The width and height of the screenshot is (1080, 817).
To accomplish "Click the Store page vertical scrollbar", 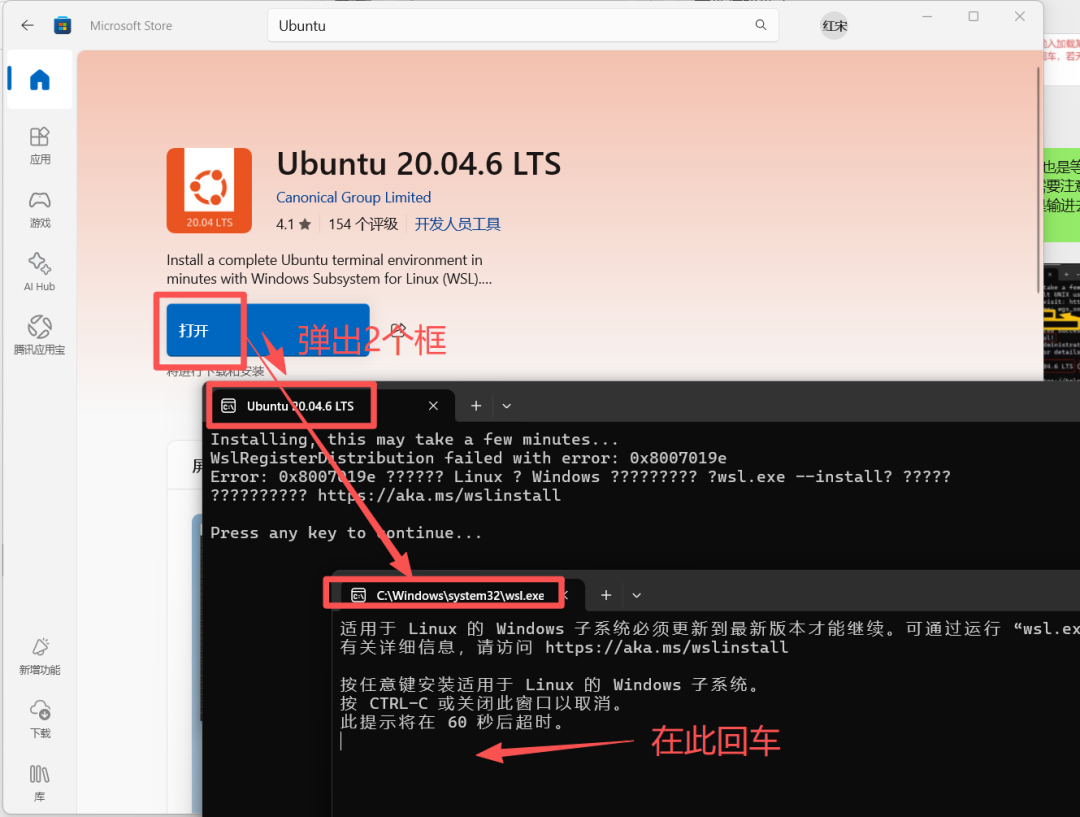I will pyautogui.click(x=1038, y=179).
